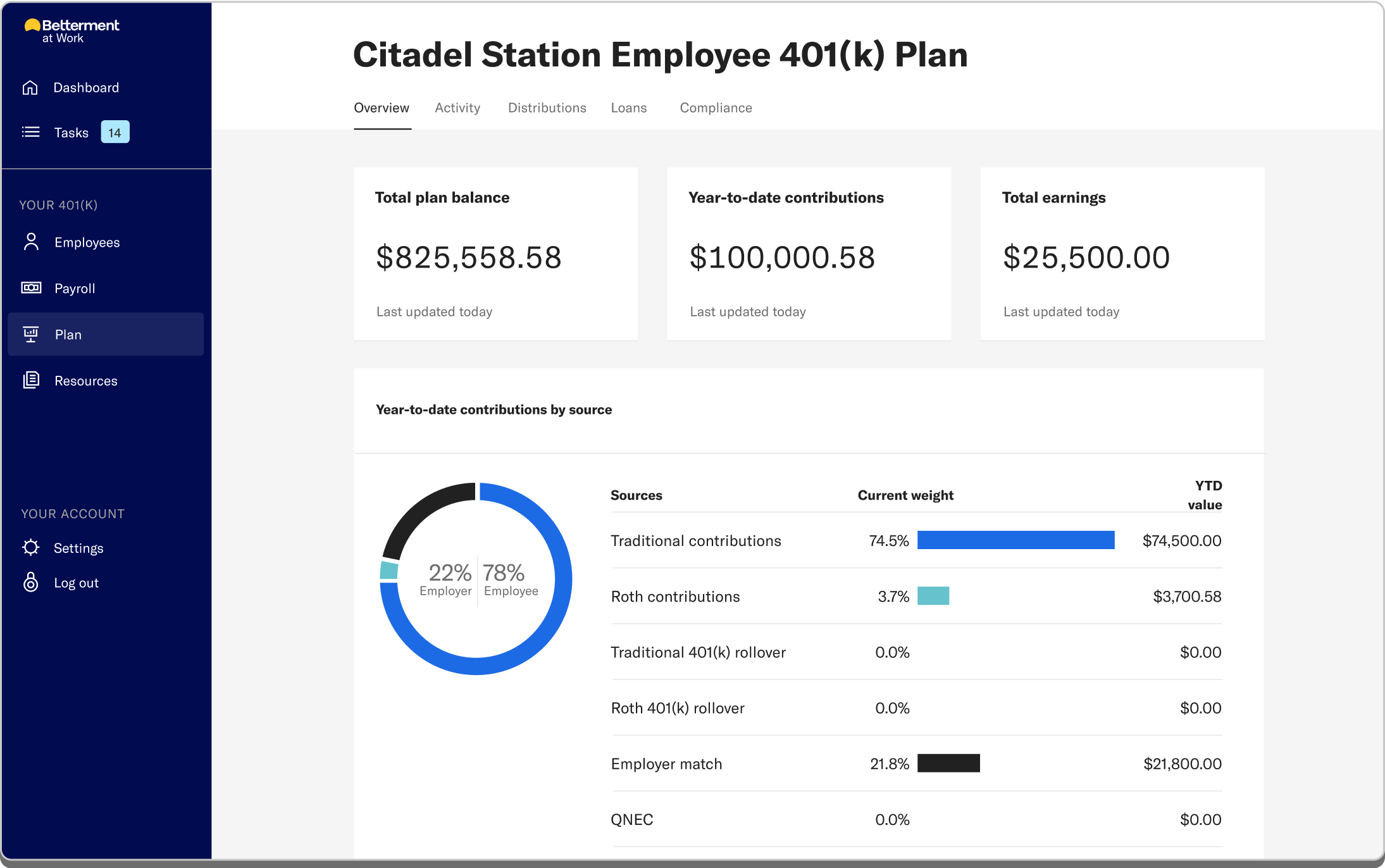Viewport: 1385px width, 868px height.
Task: Click the Resources icon in sidebar
Action: (31, 380)
